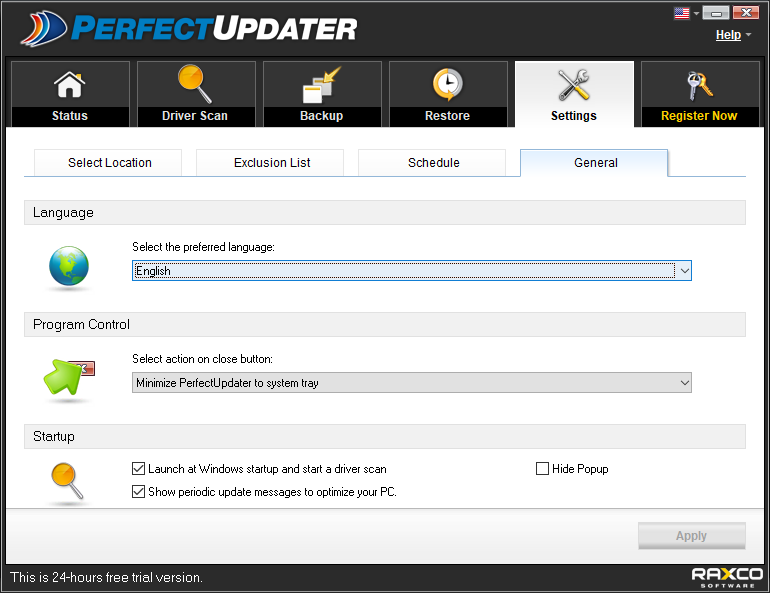Click 'Select the preferred language:' label

click(203, 247)
